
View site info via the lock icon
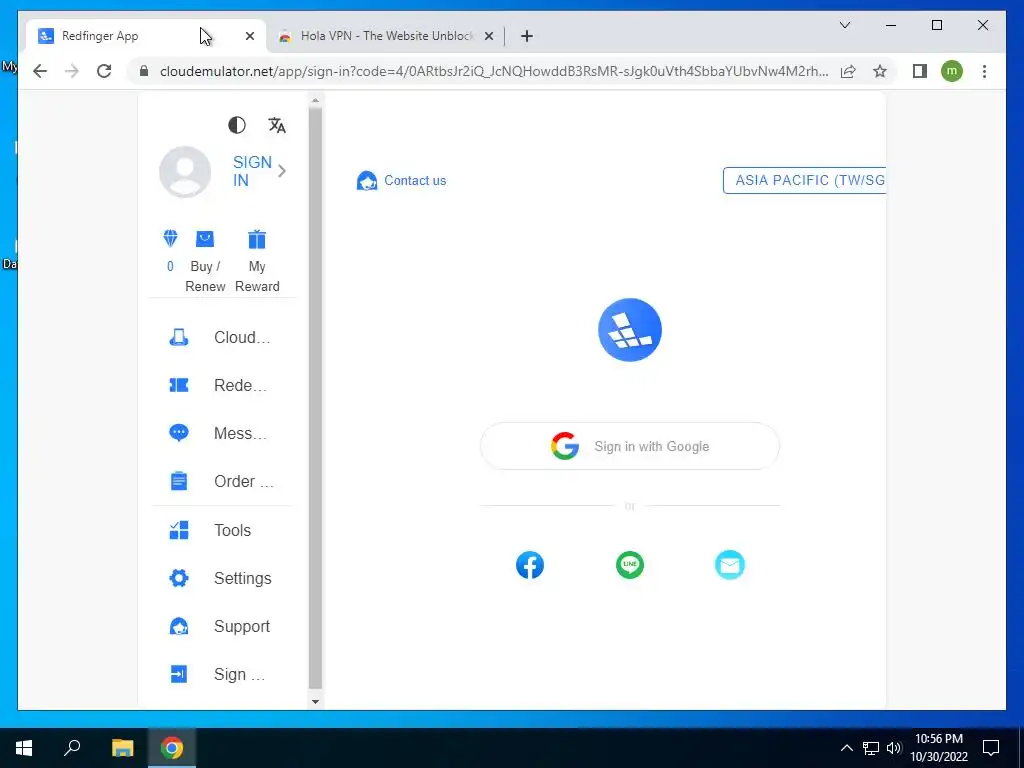point(144,71)
